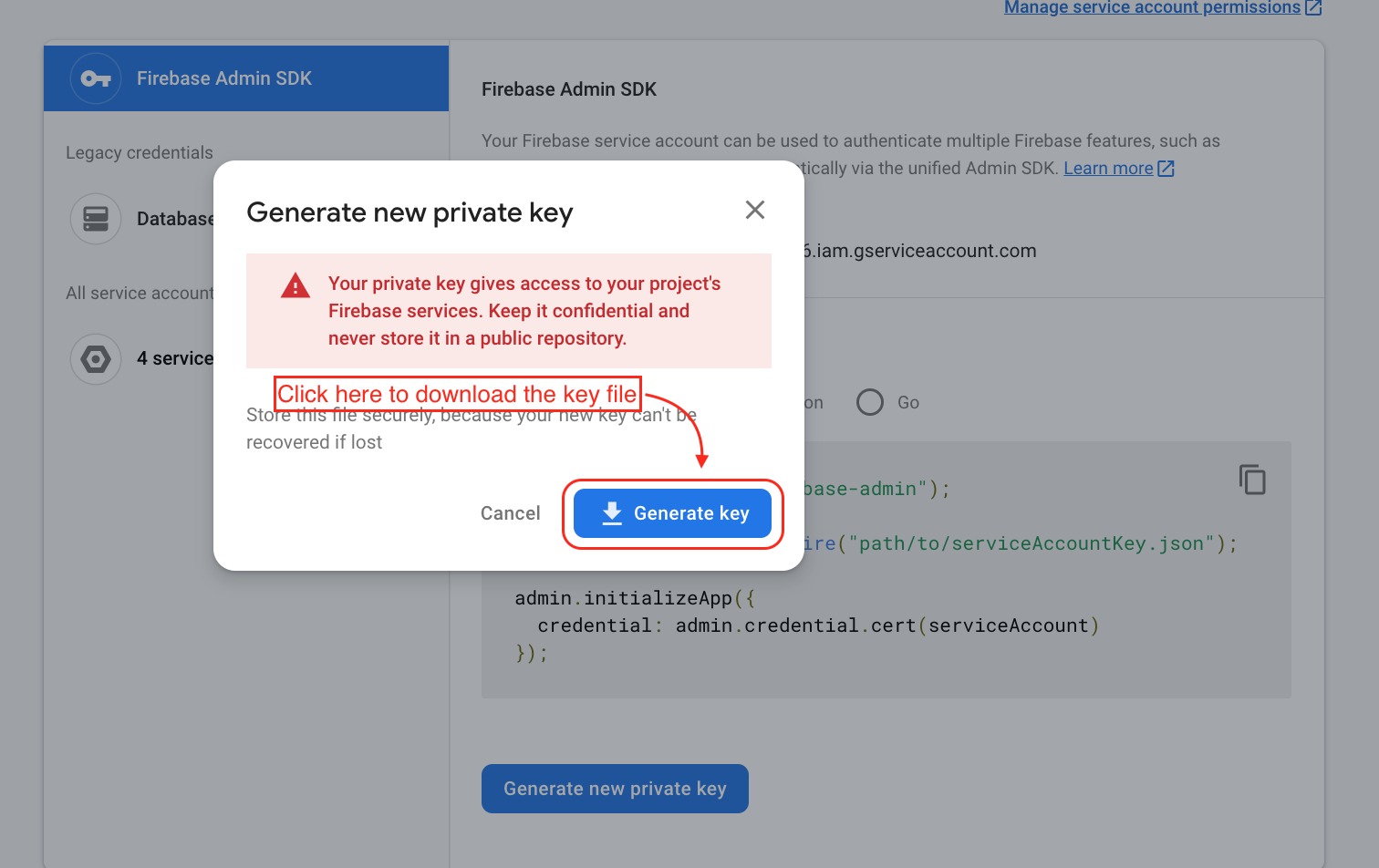Click the serviceAccountKey.json code block
Screen dimensions: 1379x868
886,570
